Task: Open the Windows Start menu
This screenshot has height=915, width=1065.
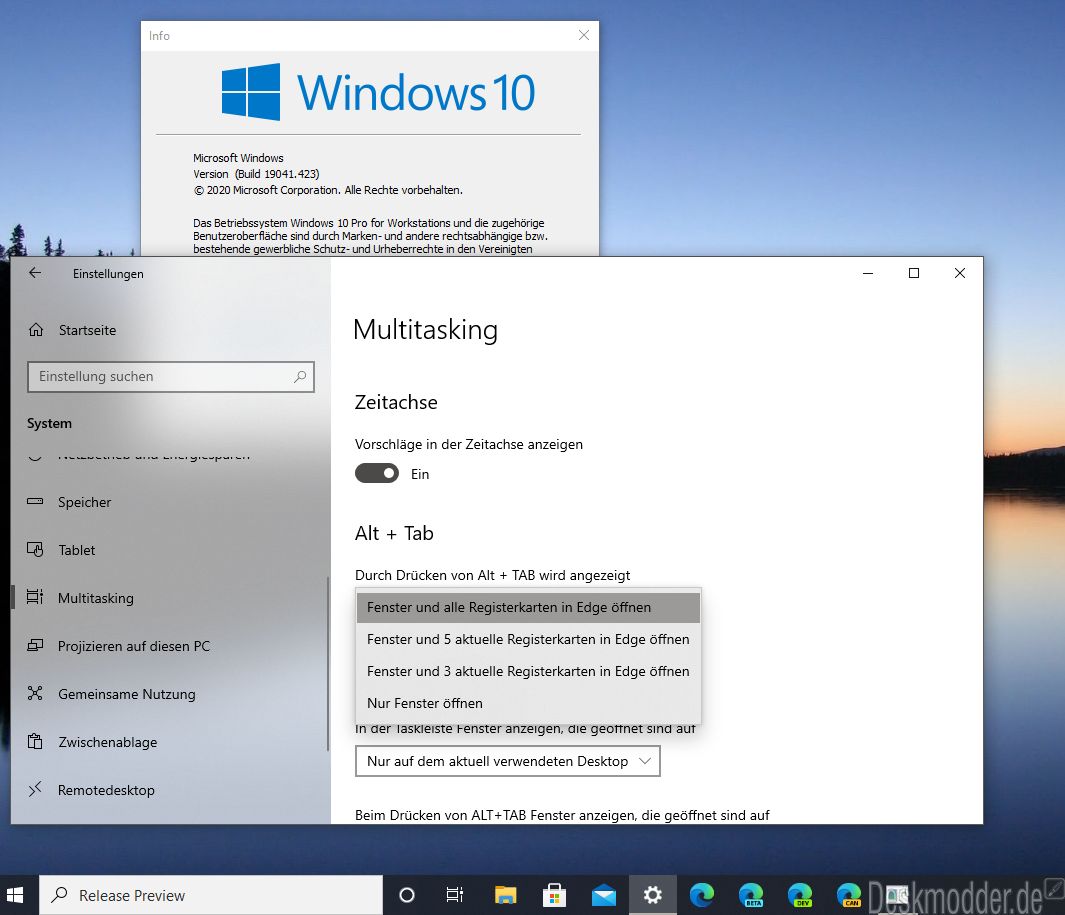Action: [15, 895]
